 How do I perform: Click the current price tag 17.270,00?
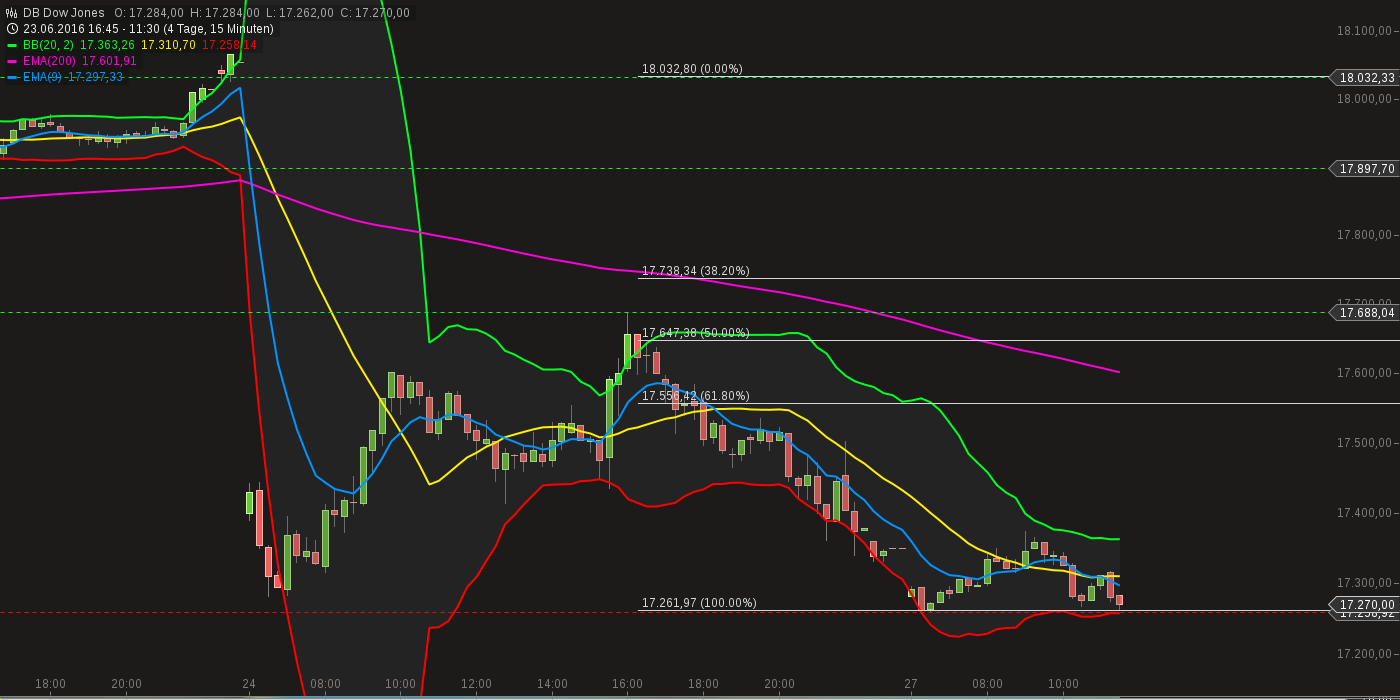coord(1363,604)
